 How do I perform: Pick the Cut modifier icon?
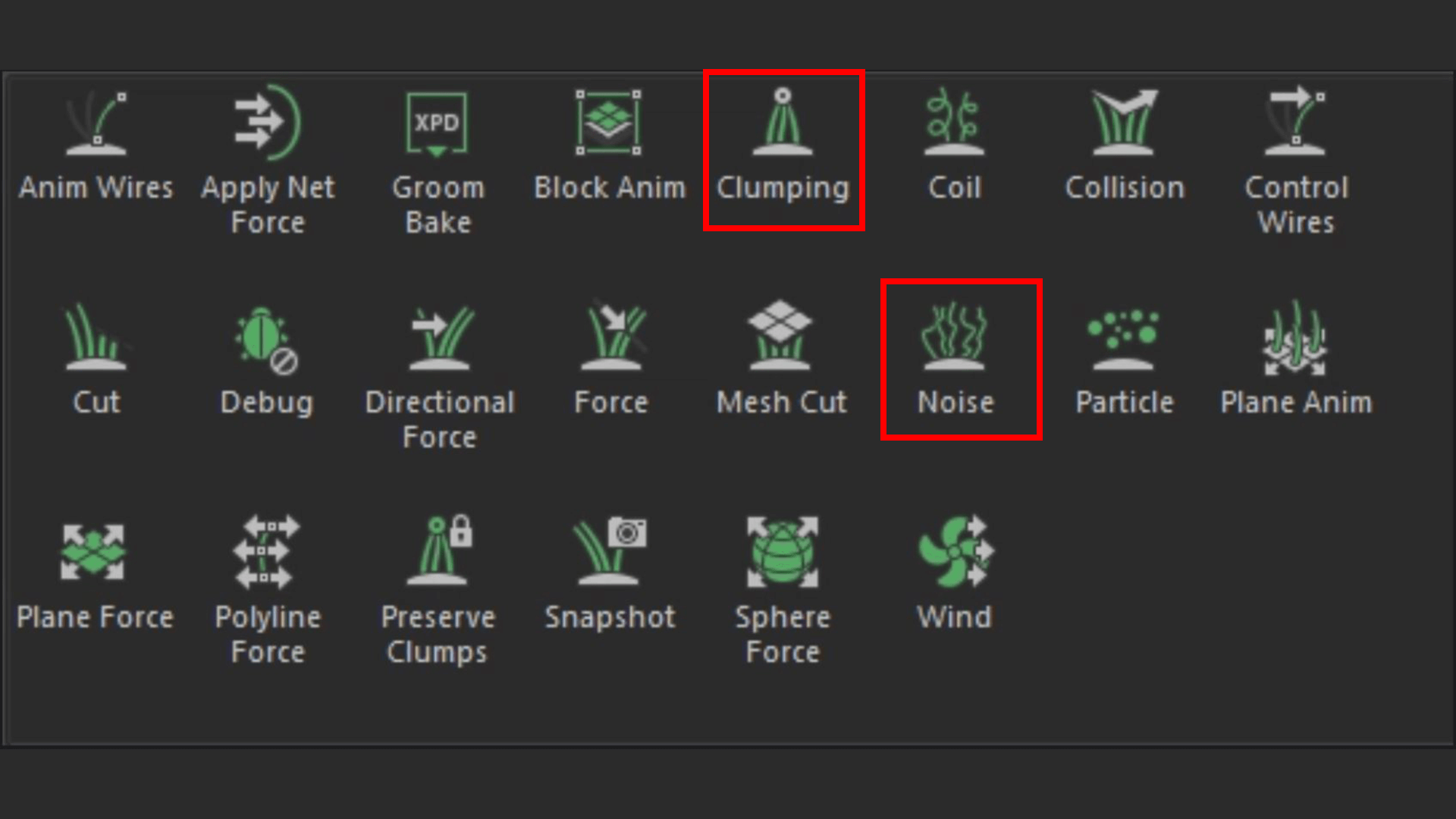click(x=96, y=337)
